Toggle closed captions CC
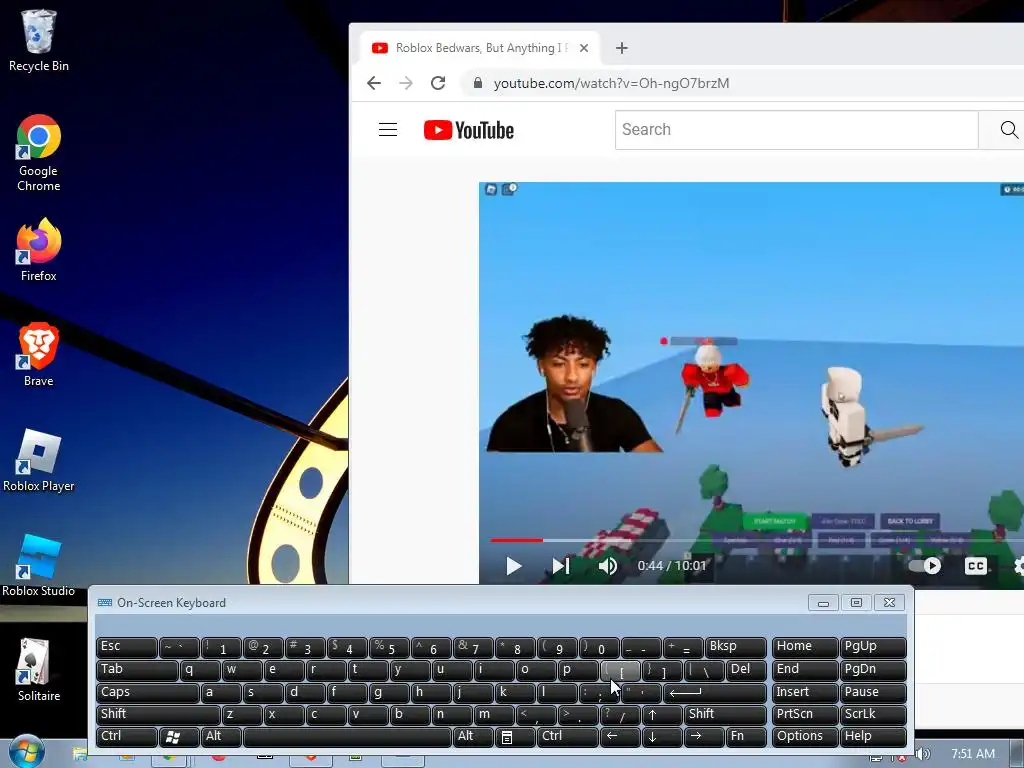The width and height of the screenshot is (1024, 768). point(976,566)
